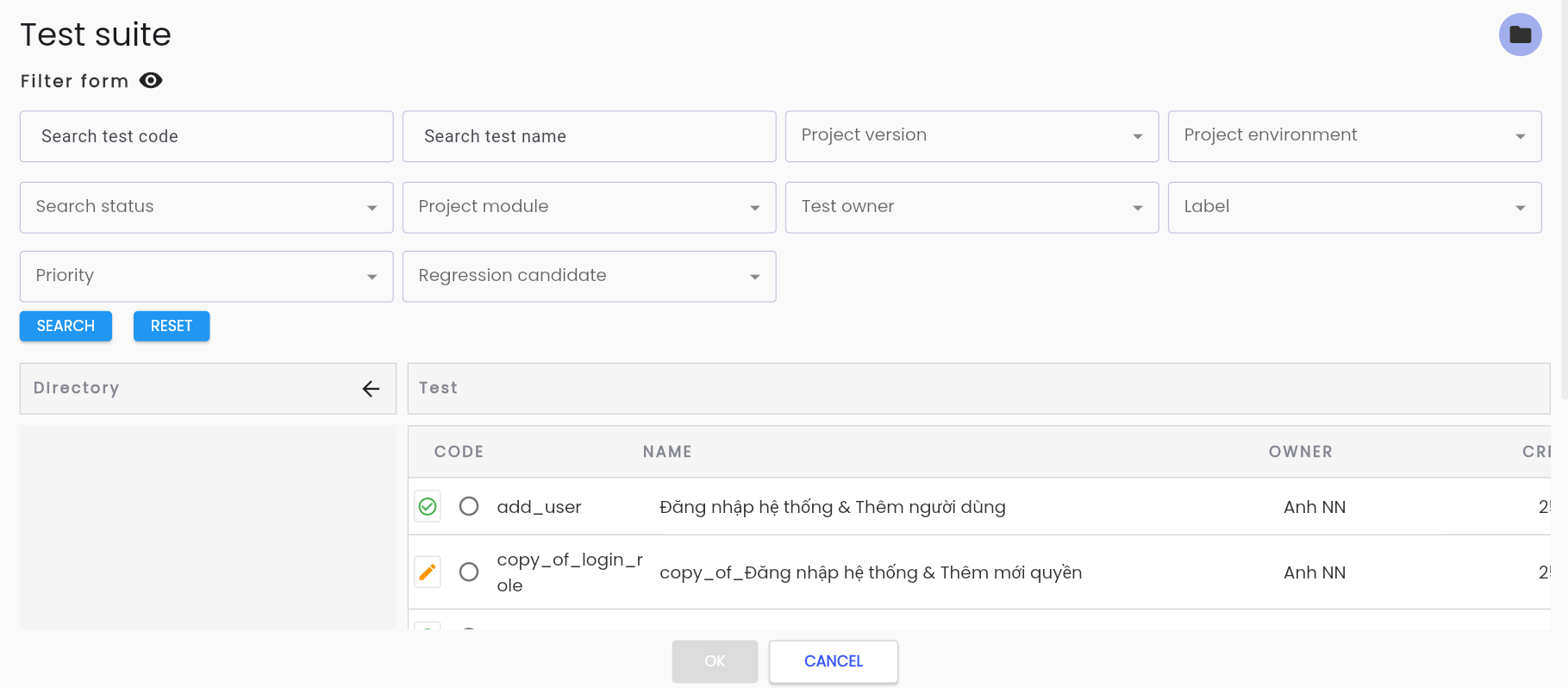This screenshot has height=688, width=1568.
Task: Open the folder icon button at top right
Action: click(1520, 34)
